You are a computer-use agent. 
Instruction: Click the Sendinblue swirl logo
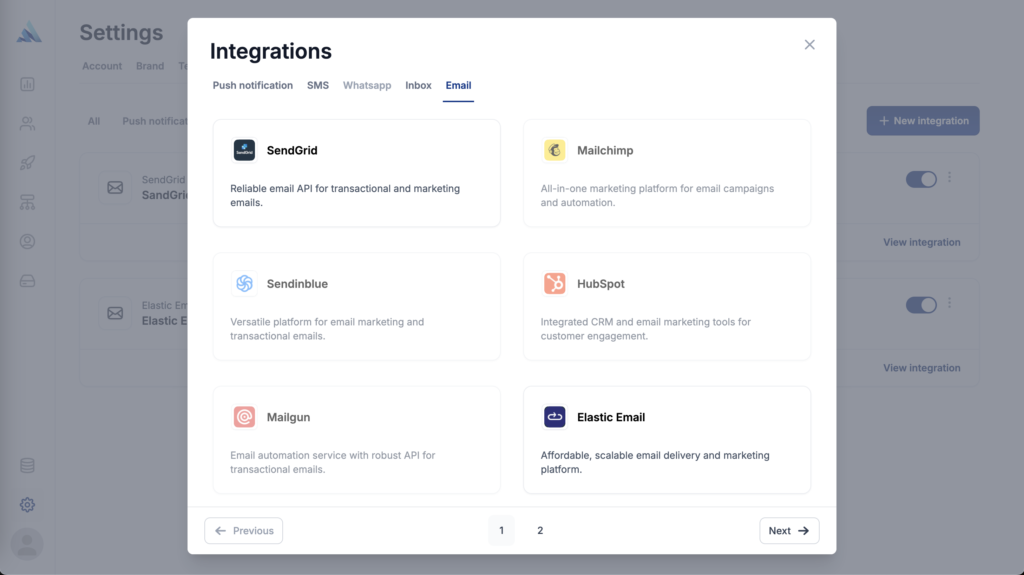pyautogui.click(x=244, y=284)
